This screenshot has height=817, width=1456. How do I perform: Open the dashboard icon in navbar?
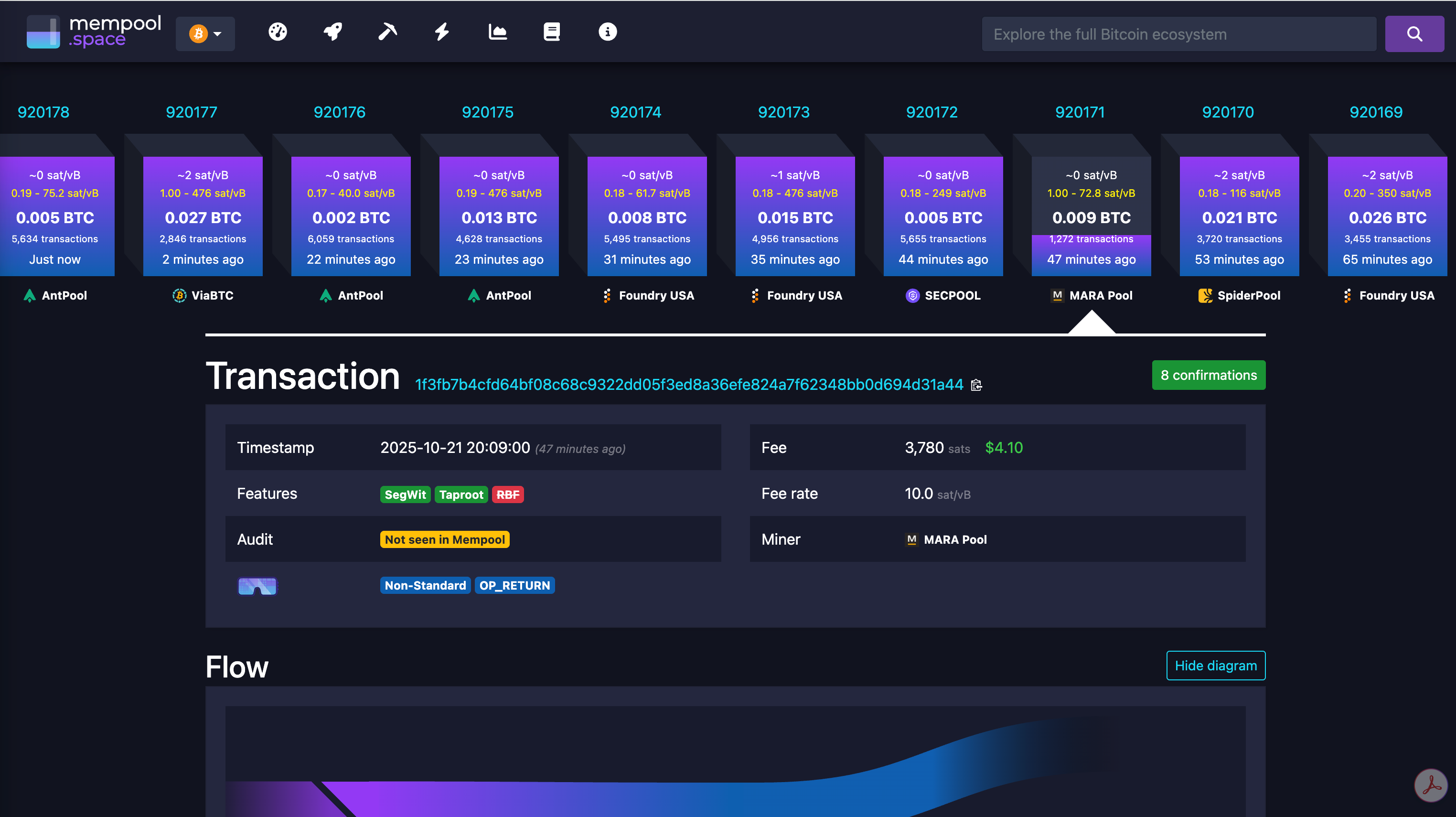(278, 32)
